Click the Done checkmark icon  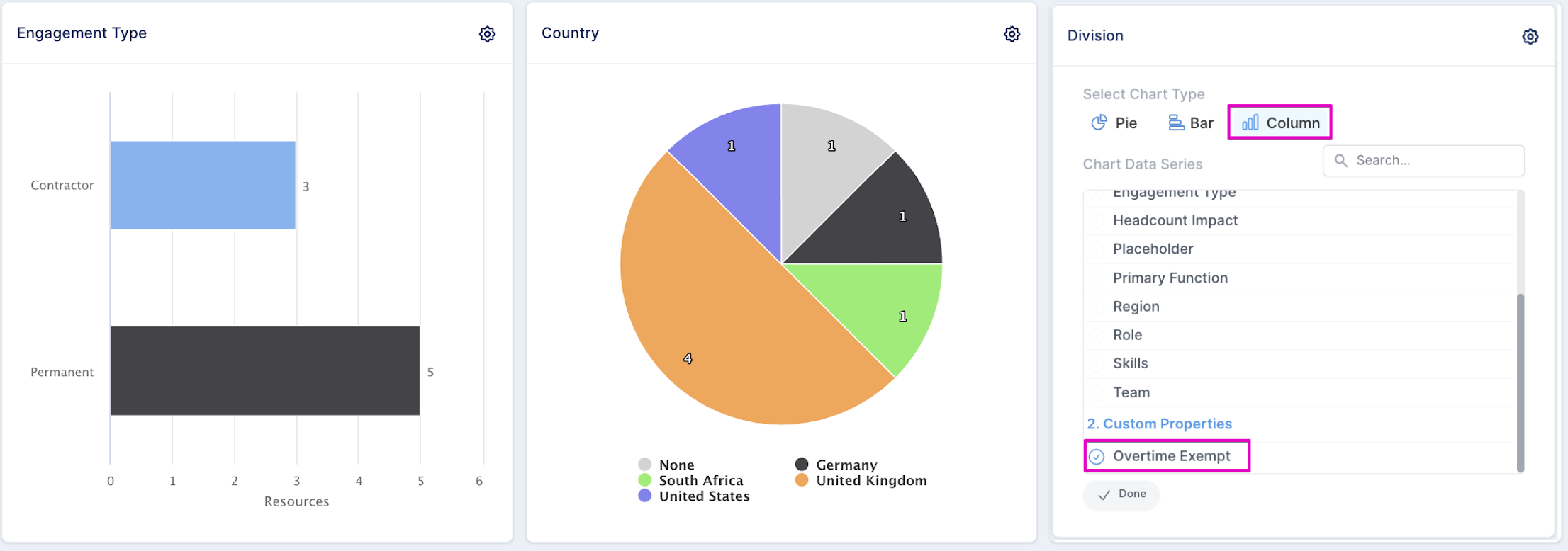click(x=1104, y=495)
